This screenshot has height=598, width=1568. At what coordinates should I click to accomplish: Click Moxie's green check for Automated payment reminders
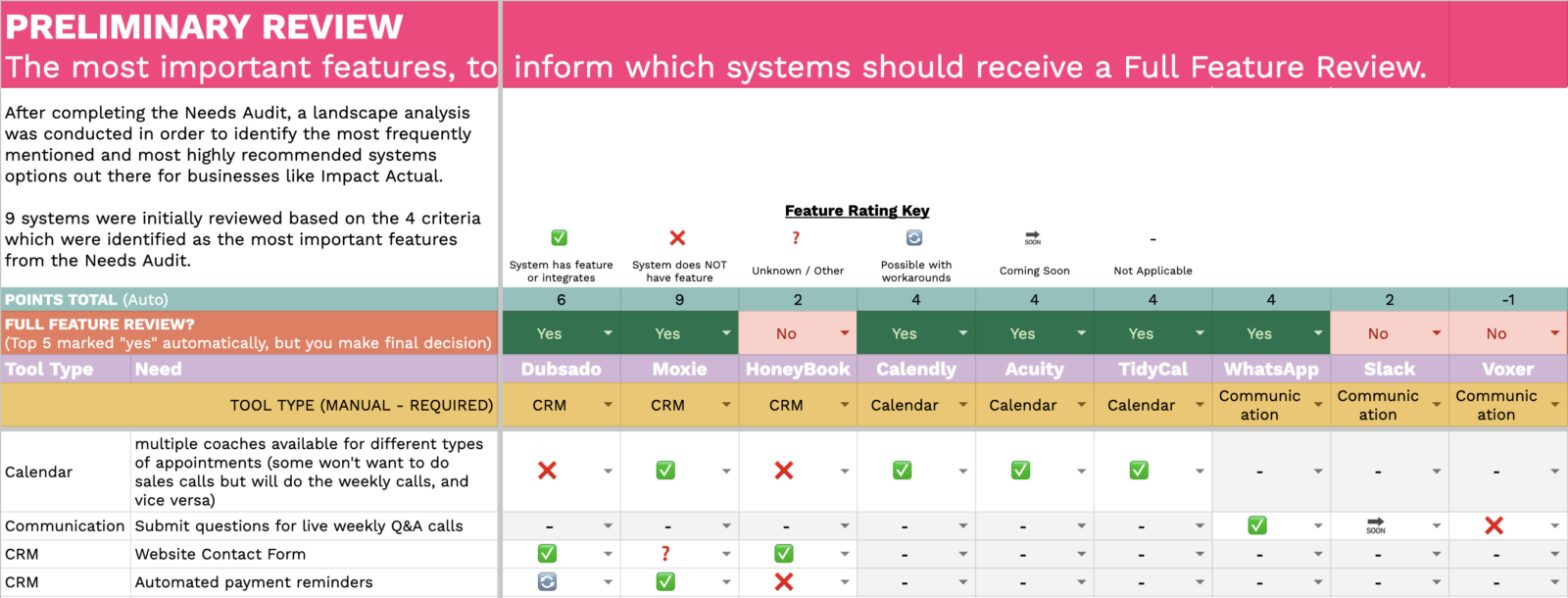pos(665,582)
